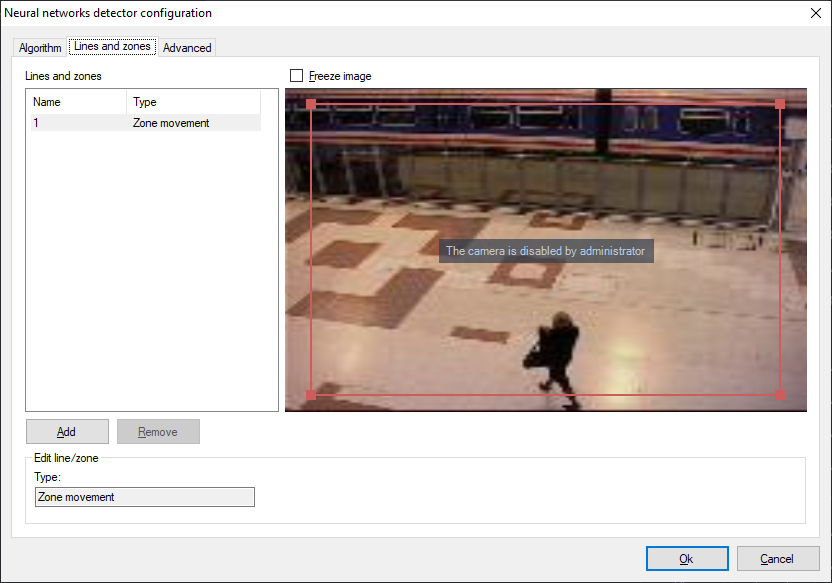Switch to the Algorithm tab
The height and width of the screenshot is (583, 832).
coord(40,48)
